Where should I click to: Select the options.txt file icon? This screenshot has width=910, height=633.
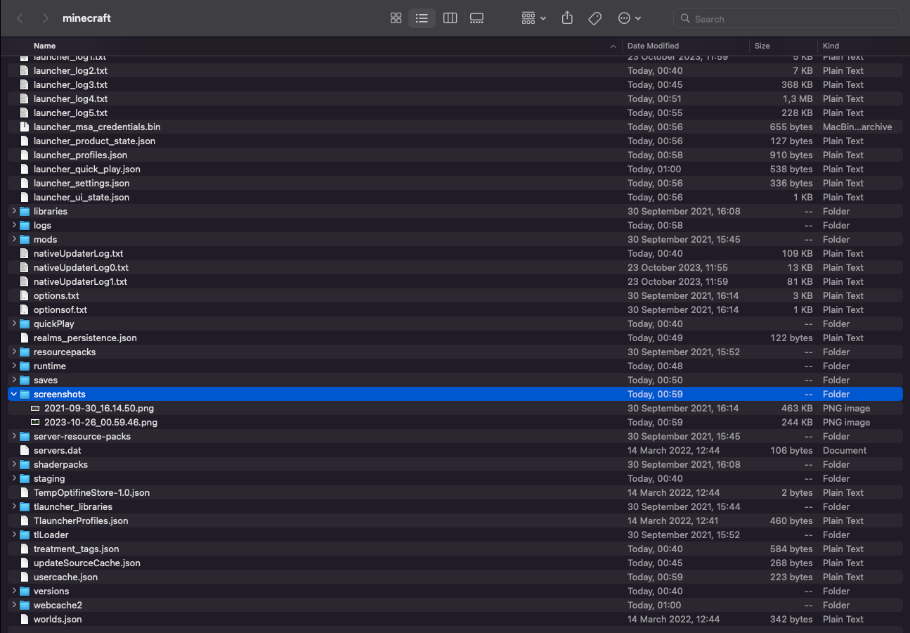point(24,295)
